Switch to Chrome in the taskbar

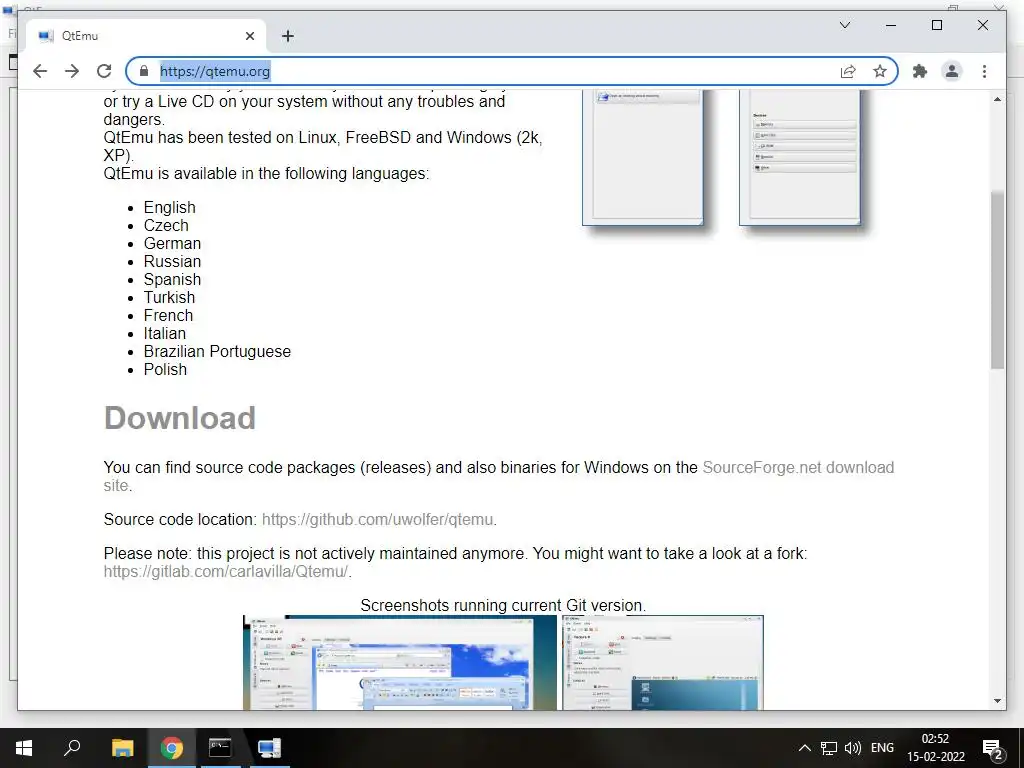point(172,748)
